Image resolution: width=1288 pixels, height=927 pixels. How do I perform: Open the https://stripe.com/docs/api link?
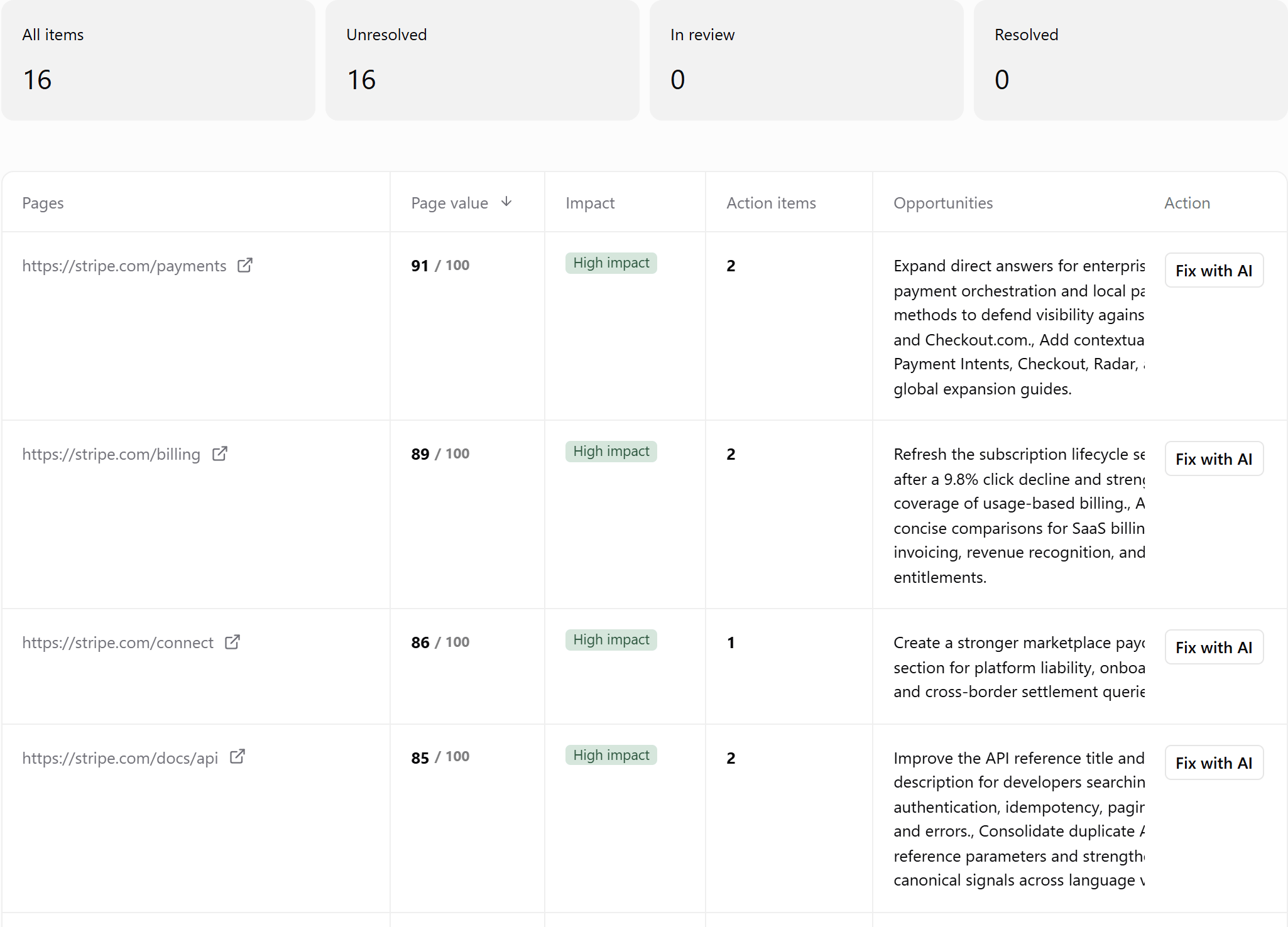[x=120, y=758]
